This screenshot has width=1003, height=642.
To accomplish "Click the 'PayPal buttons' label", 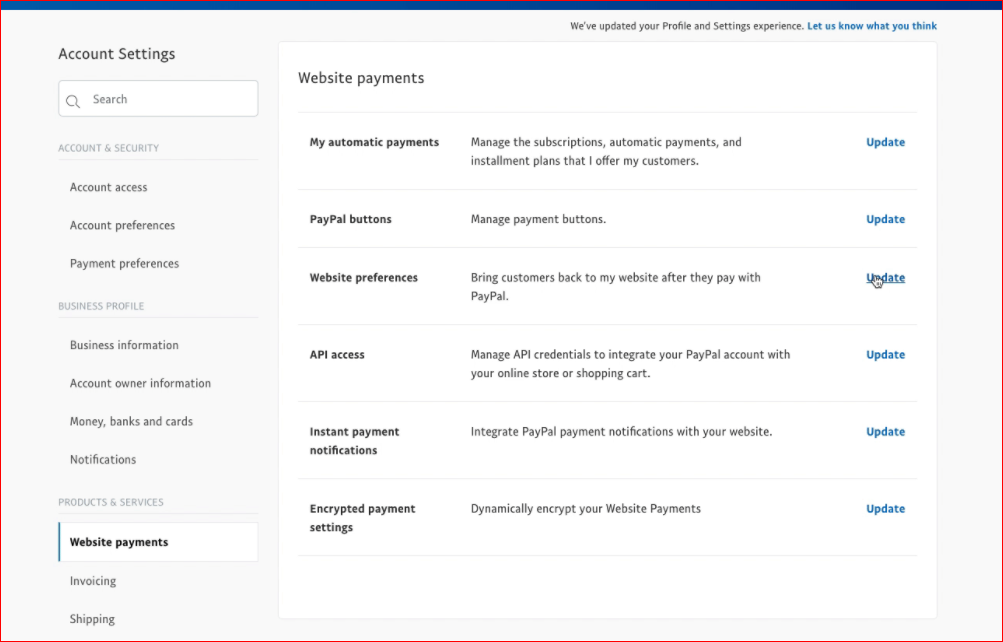I will pyautogui.click(x=351, y=219).
